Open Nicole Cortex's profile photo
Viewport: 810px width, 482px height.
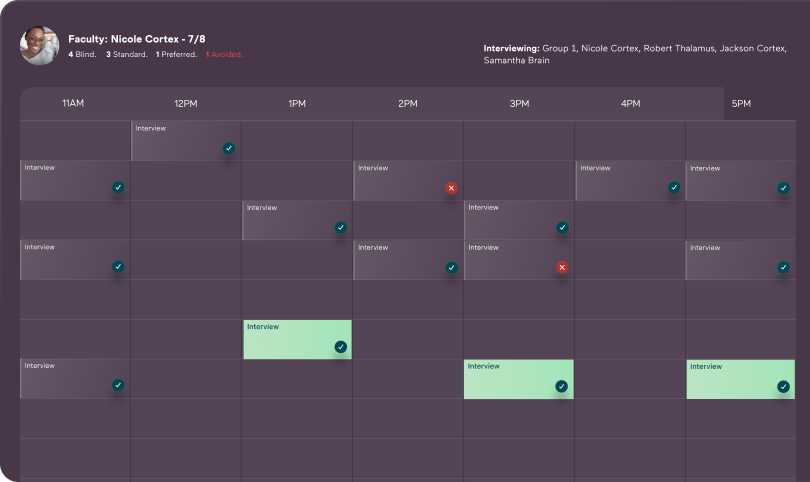(40, 46)
